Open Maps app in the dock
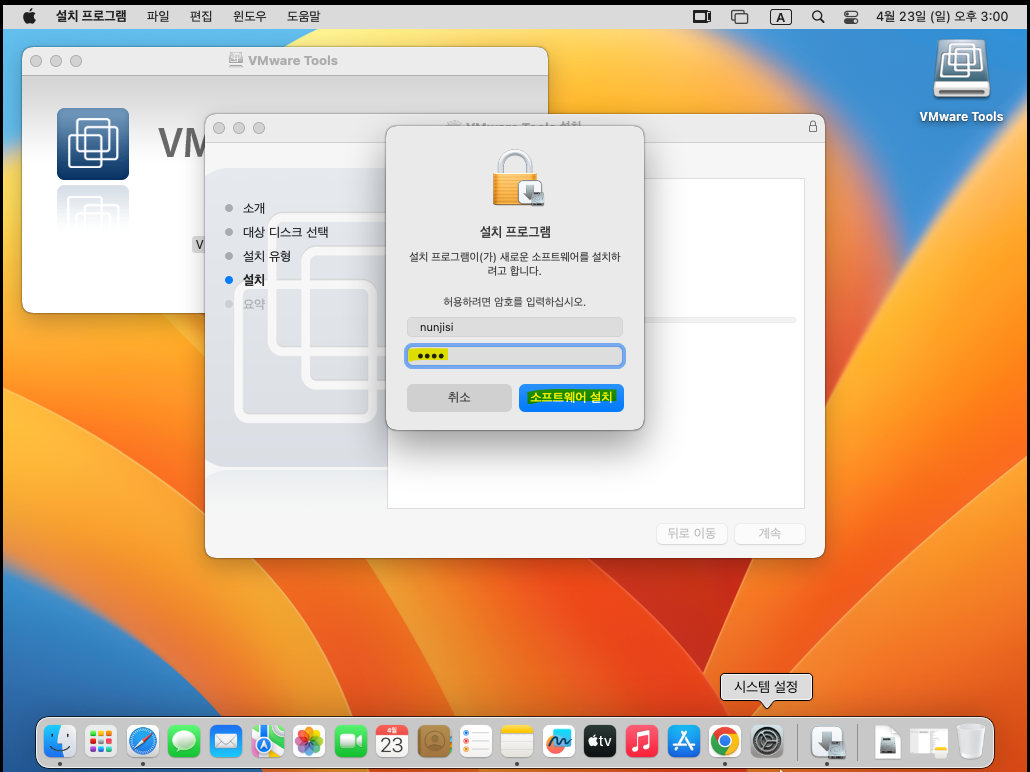The image size is (1030, 772). point(267,742)
